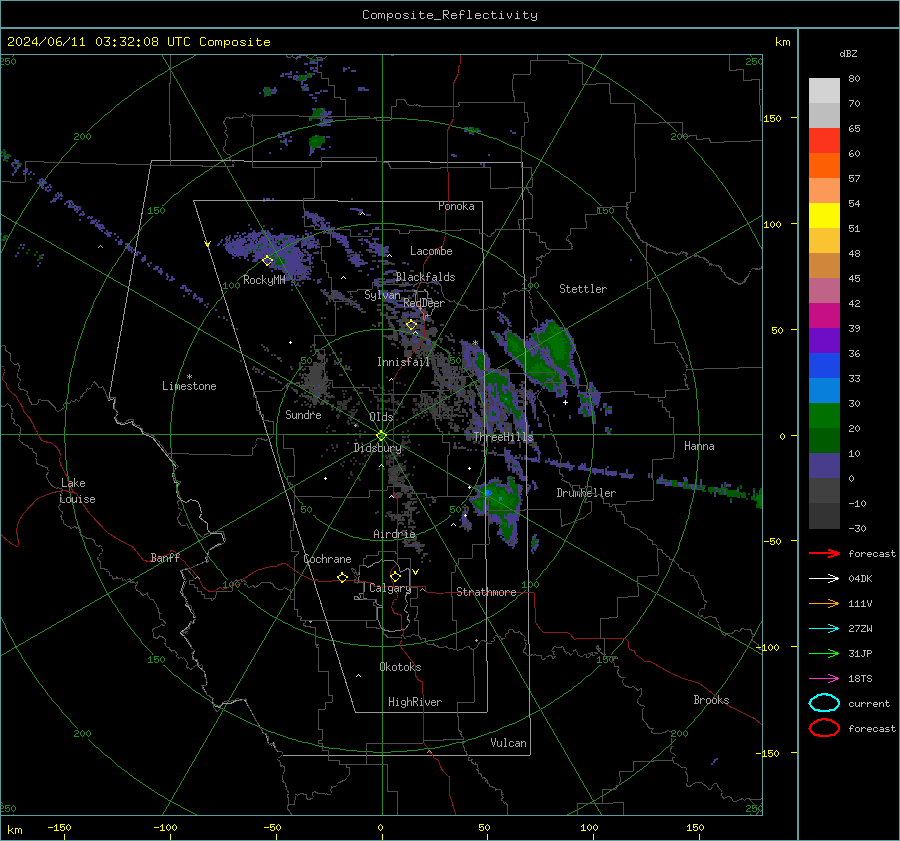Click the Drumheller town label
Screen dimensions: 900x841
(x=586, y=493)
